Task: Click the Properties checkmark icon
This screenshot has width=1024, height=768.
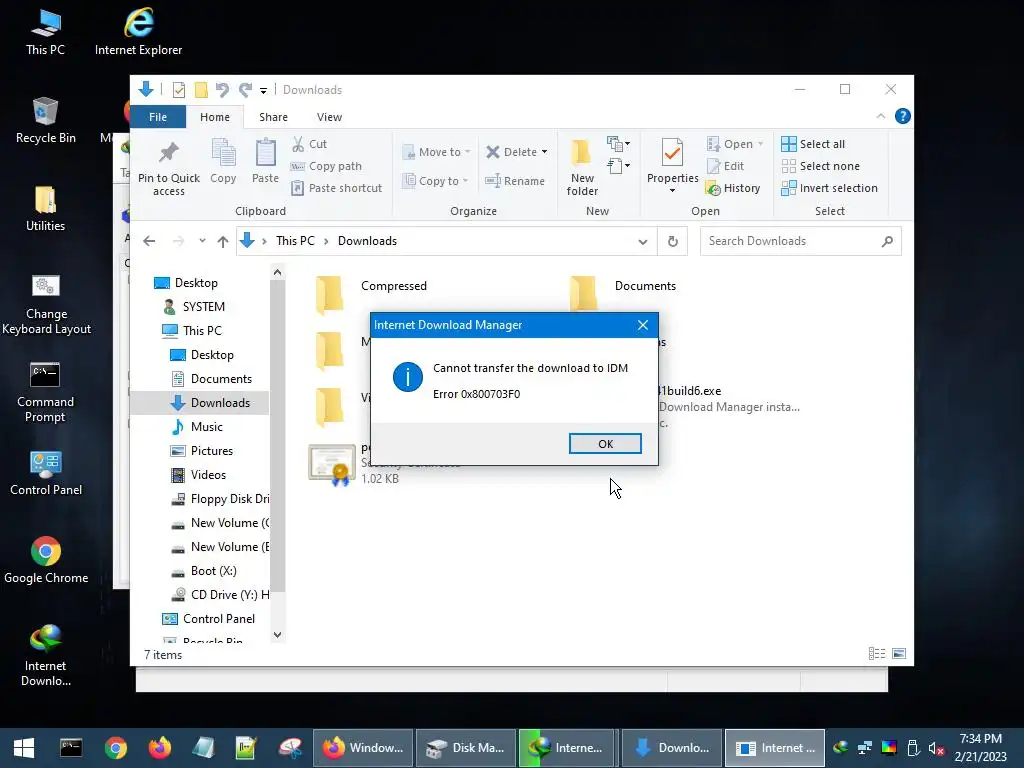Action: (x=673, y=153)
